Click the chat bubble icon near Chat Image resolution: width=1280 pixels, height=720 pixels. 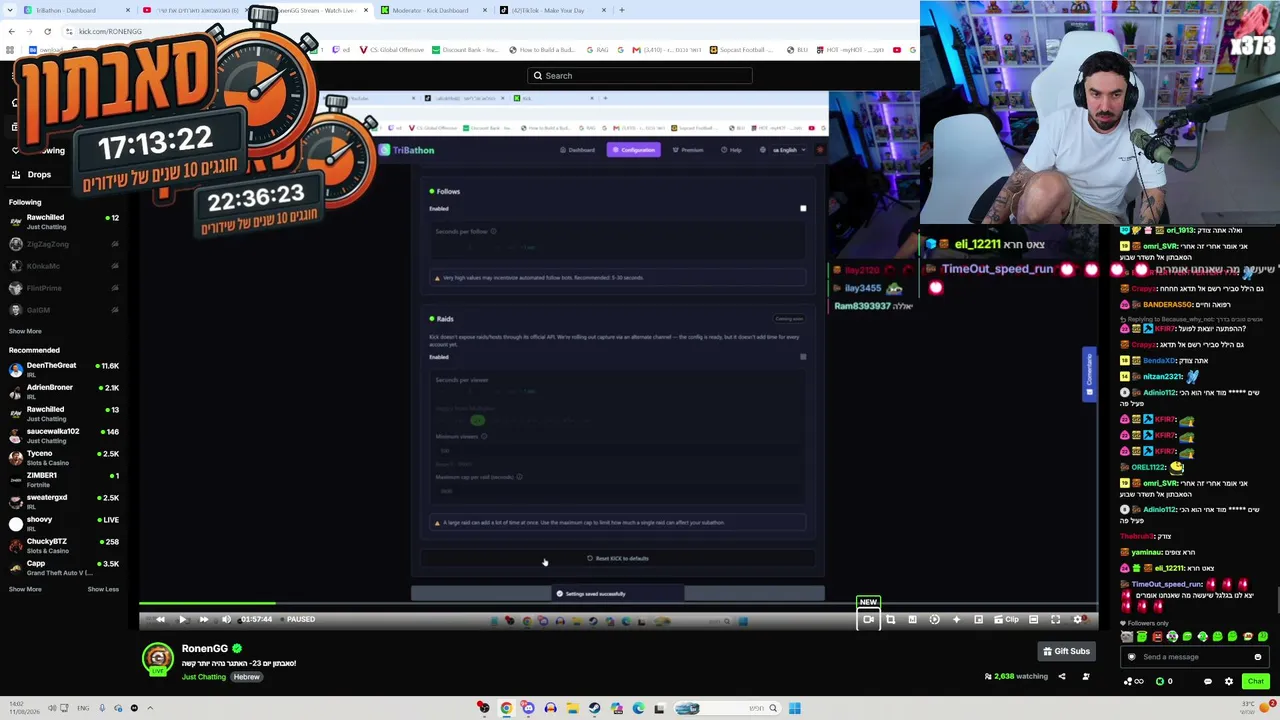pyautogui.click(x=1207, y=682)
